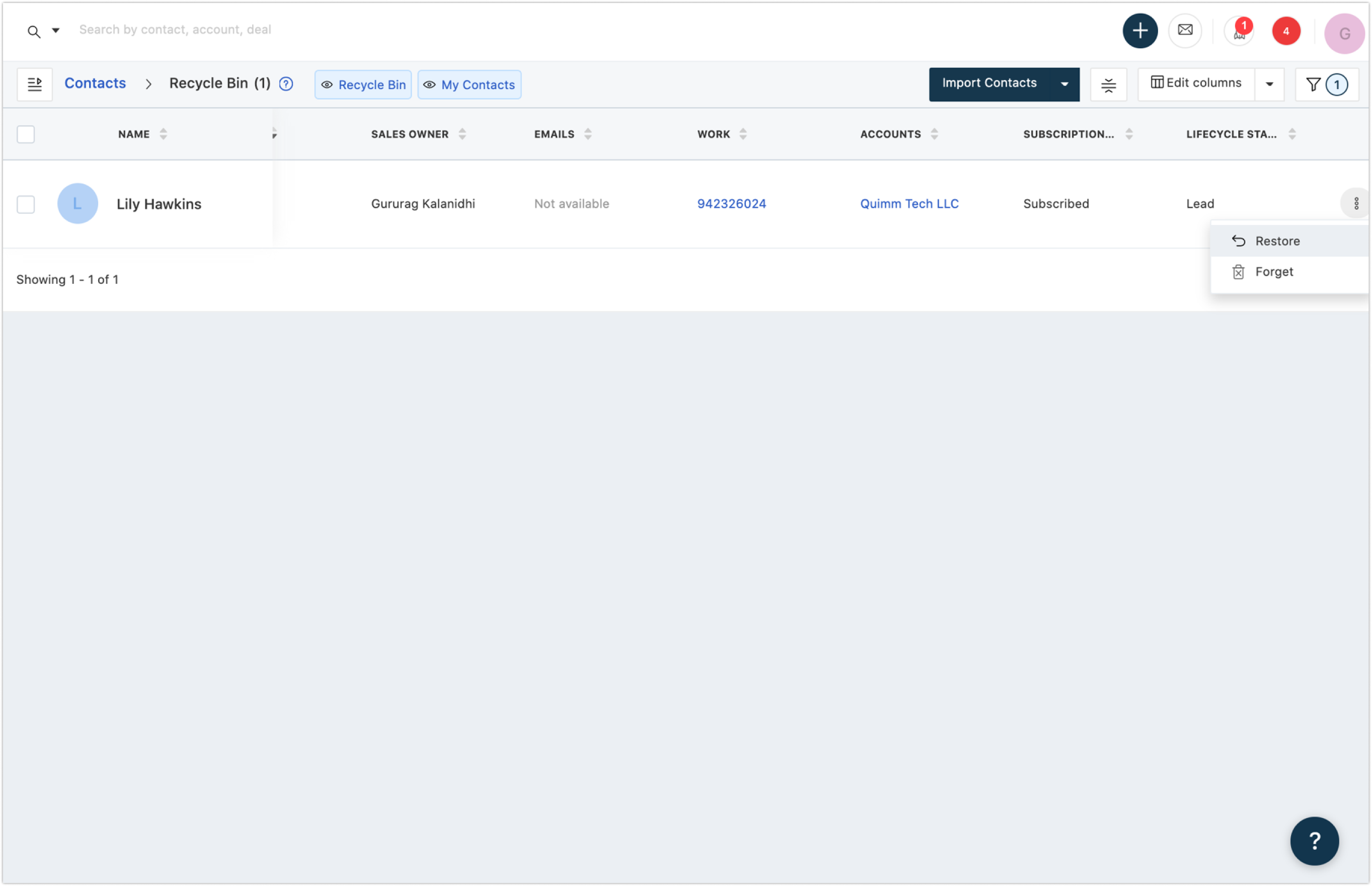Open notifications via red badge showing 4

[1287, 32]
